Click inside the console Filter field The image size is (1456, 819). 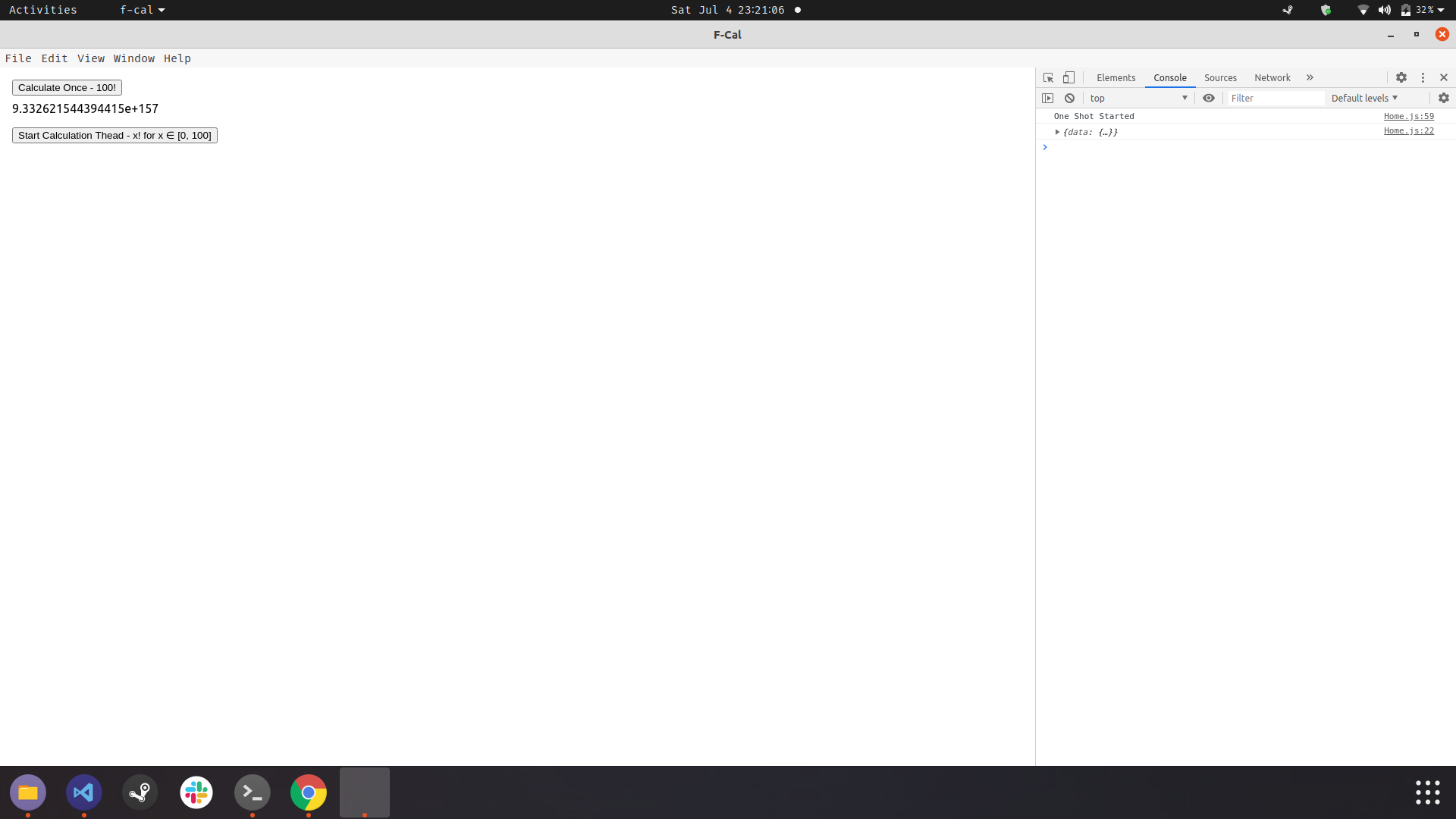1276,98
